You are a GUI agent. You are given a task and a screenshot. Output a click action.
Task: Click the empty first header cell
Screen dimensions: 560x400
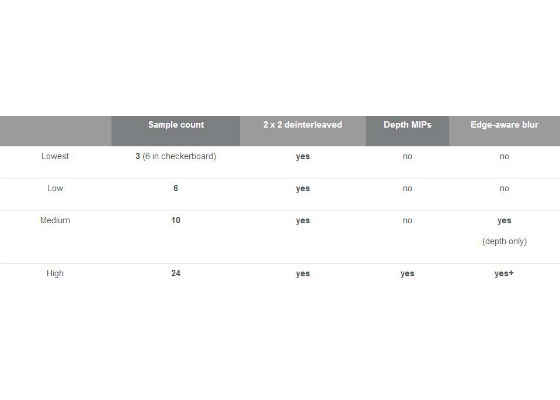pyautogui.click(x=56, y=131)
